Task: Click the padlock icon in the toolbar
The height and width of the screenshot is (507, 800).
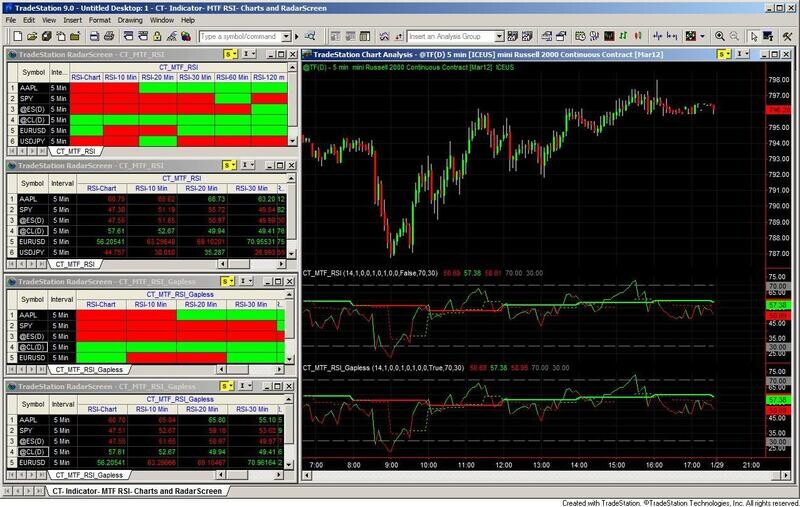Action: click(x=157, y=36)
